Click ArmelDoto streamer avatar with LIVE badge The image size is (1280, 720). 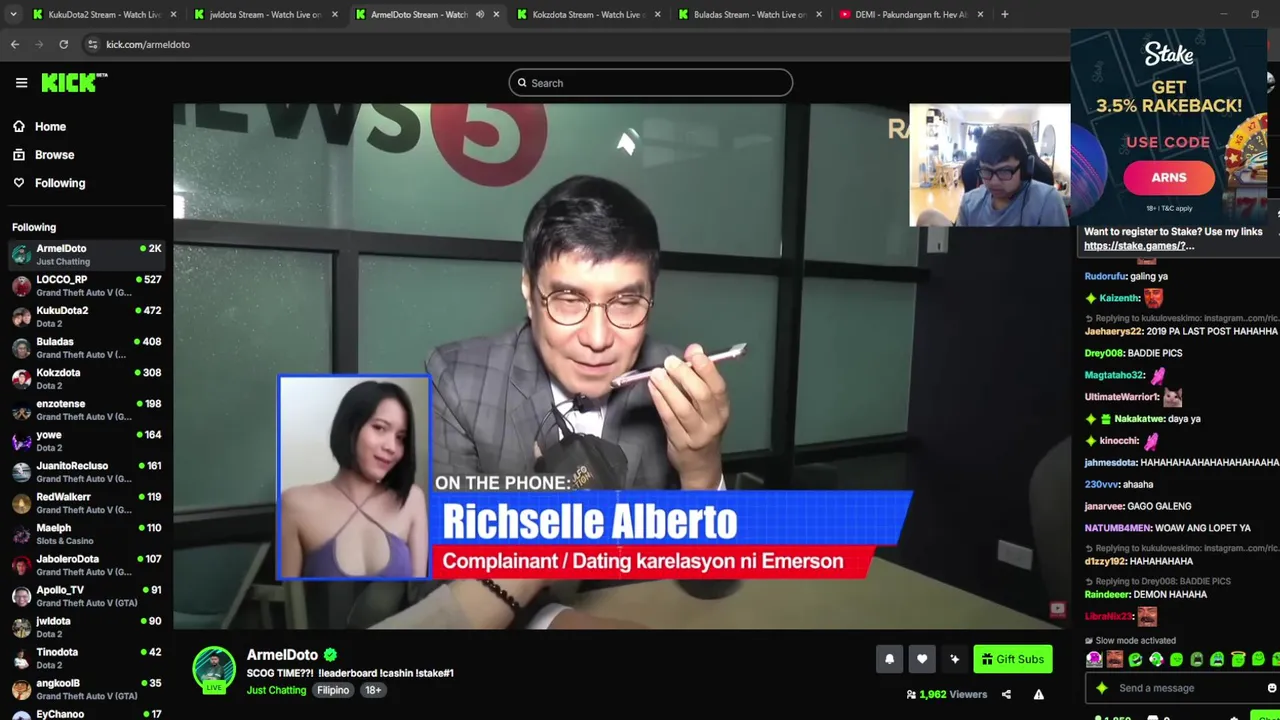(214, 670)
